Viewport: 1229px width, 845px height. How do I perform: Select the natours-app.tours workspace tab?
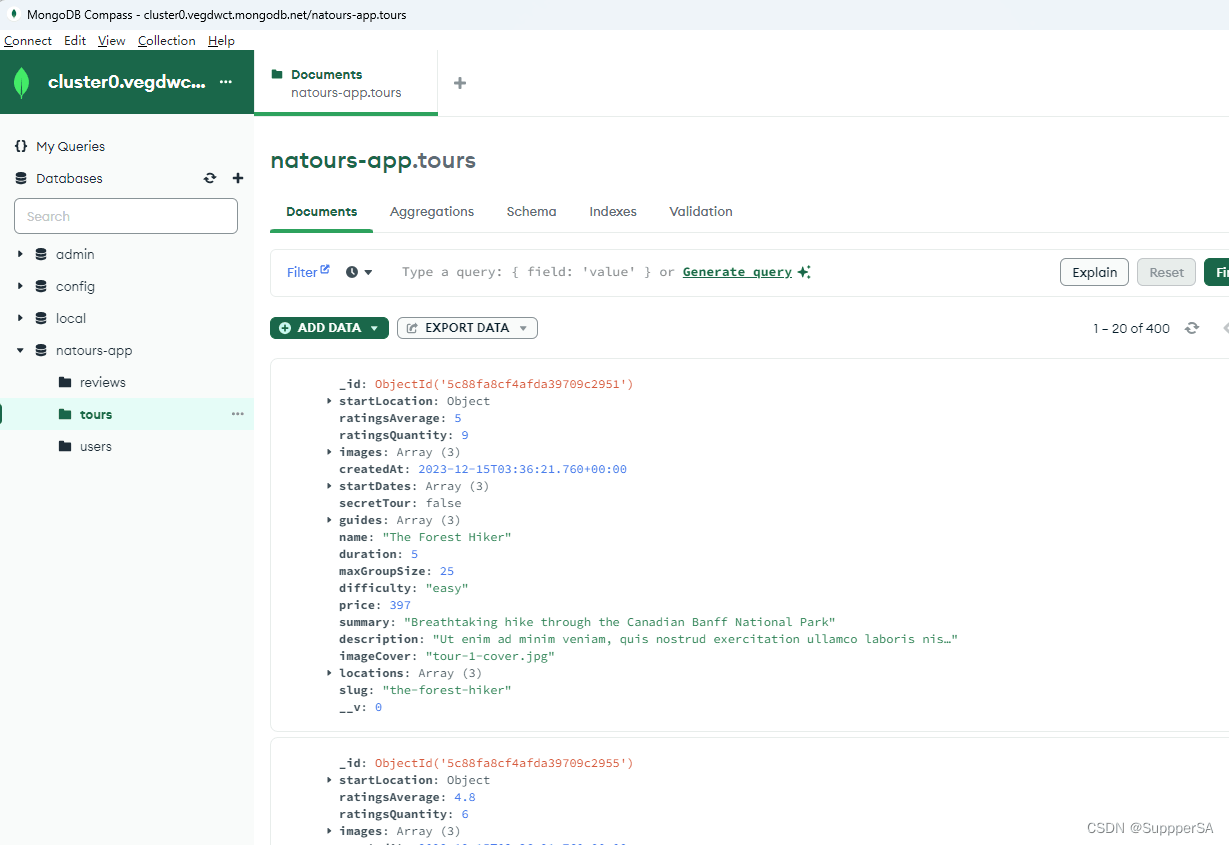pos(346,83)
